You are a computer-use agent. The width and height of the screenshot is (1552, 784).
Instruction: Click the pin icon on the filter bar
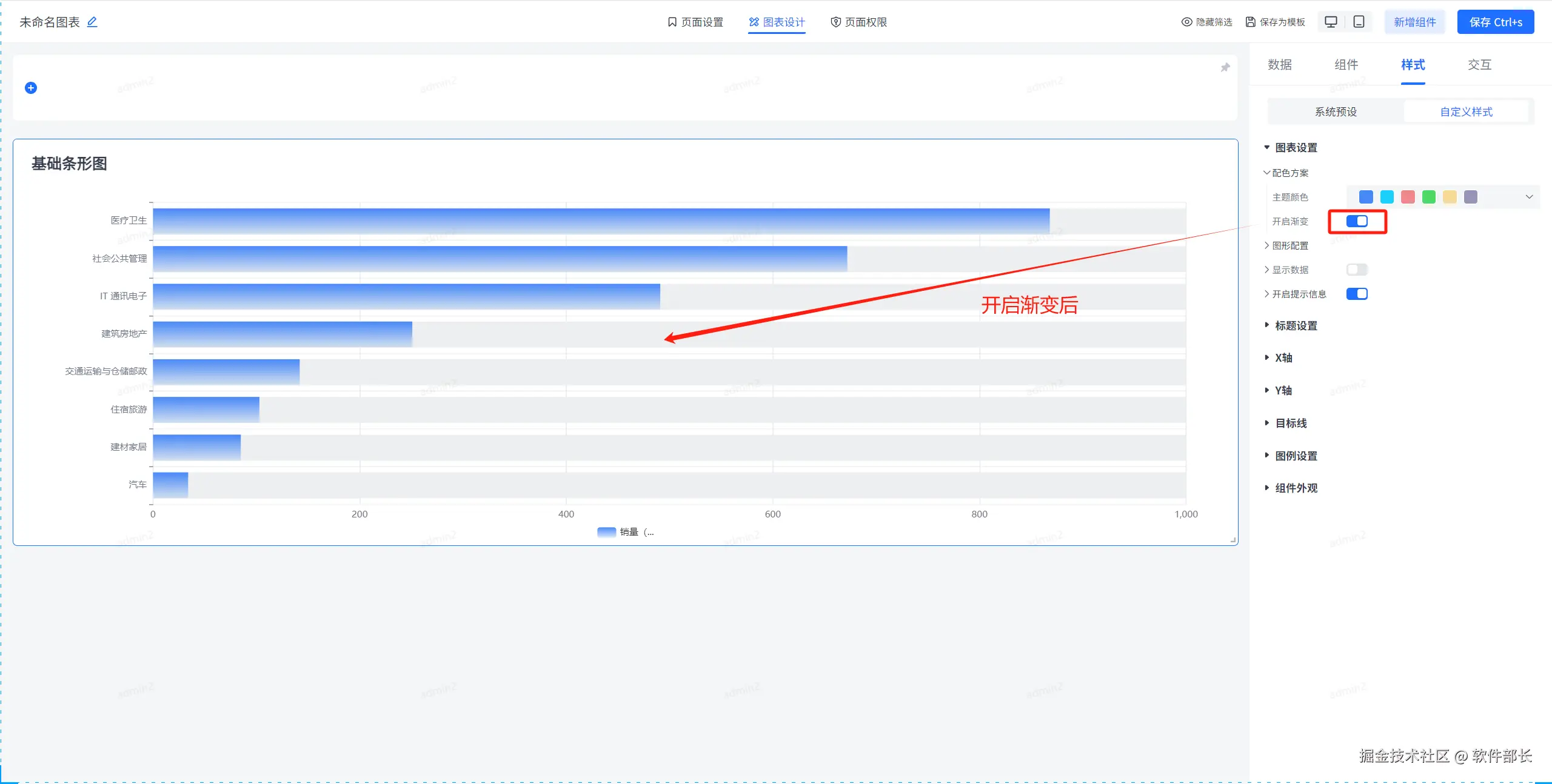tap(1225, 67)
